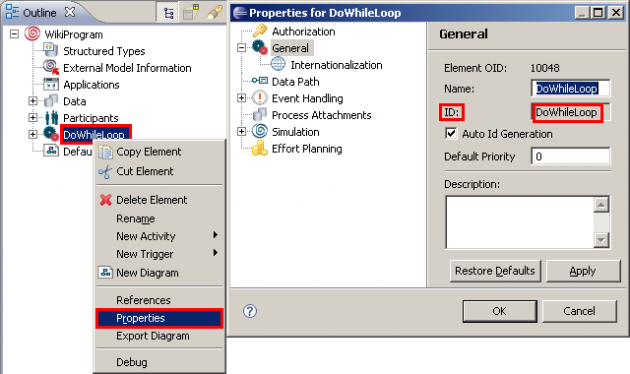Image resolution: width=630 pixels, height=374 pixels.
Task: Select Internationalization tree item
Action: [x=336, y=65]
